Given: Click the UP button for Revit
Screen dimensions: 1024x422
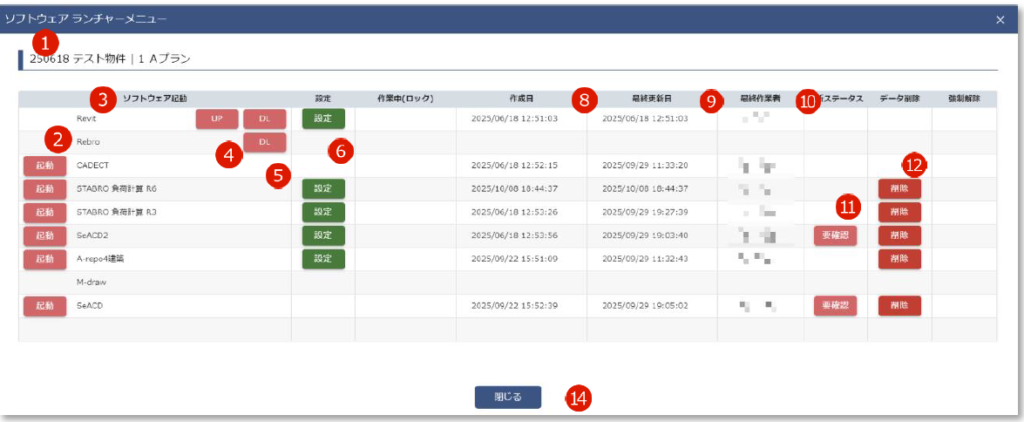Looking at the screenshot, I should [217, 119].
